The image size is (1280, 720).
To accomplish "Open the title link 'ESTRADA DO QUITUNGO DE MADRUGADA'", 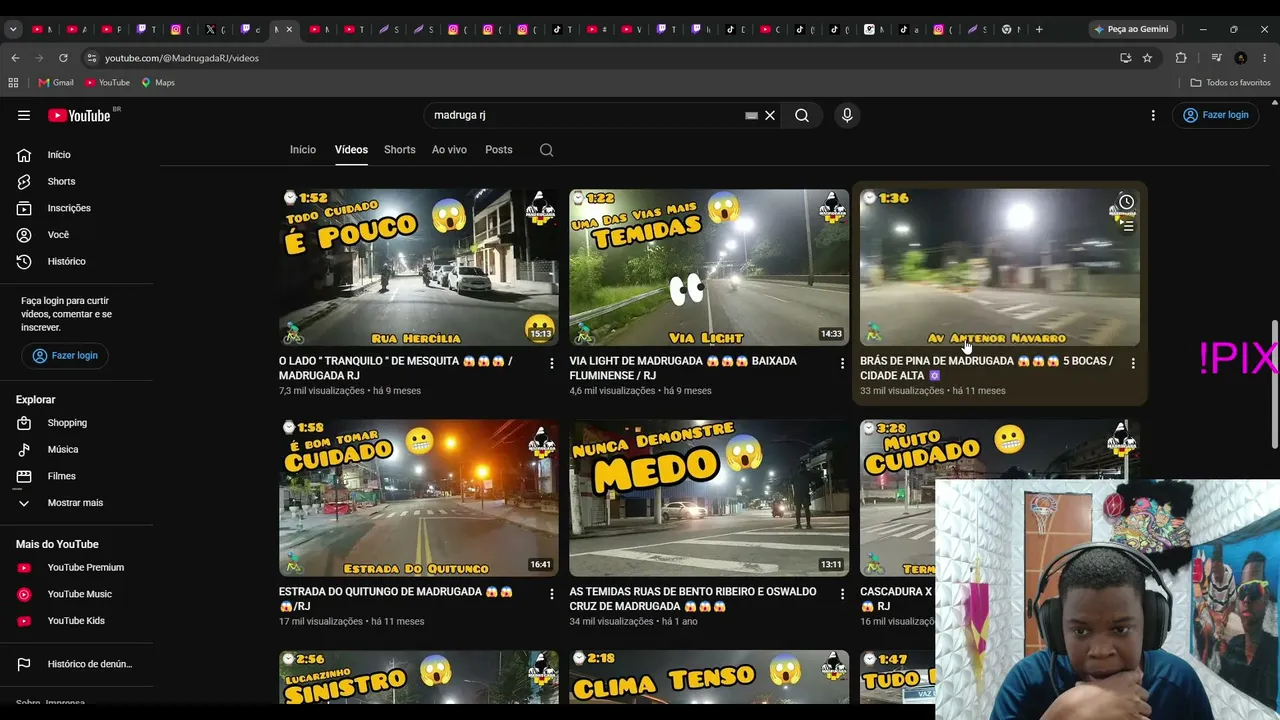I will point(398,599).
